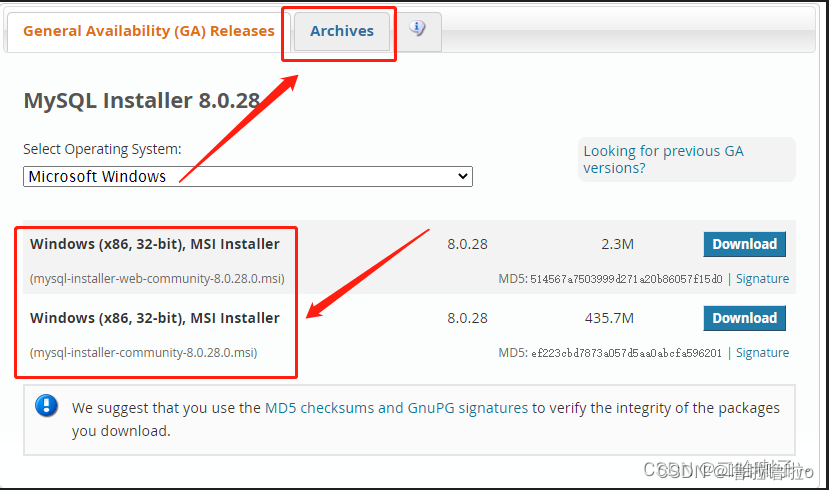Follow the Looking for previous GA versions link

pyautogui.click(x=663, y=160)
